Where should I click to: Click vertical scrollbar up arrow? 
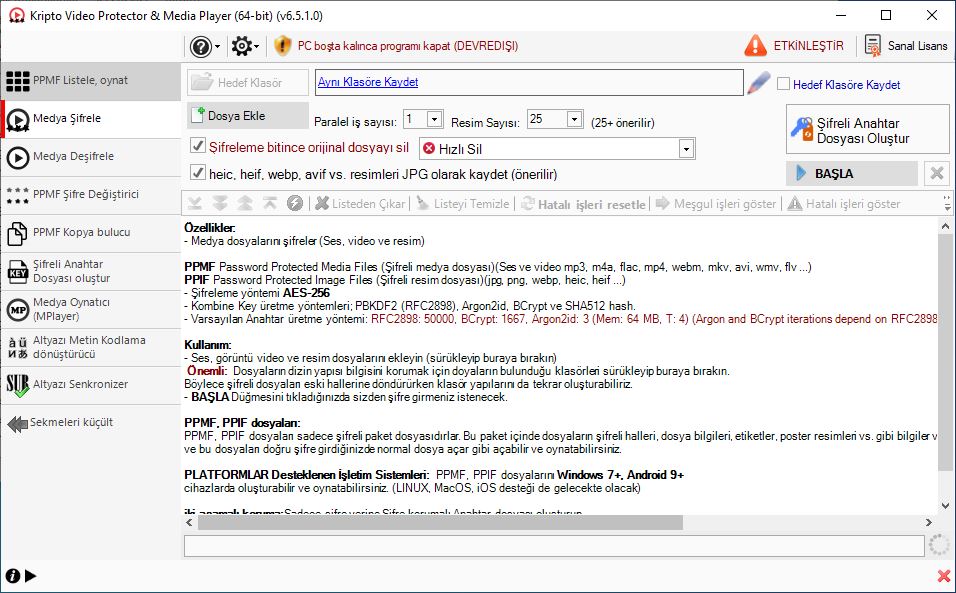coord(945,226)
